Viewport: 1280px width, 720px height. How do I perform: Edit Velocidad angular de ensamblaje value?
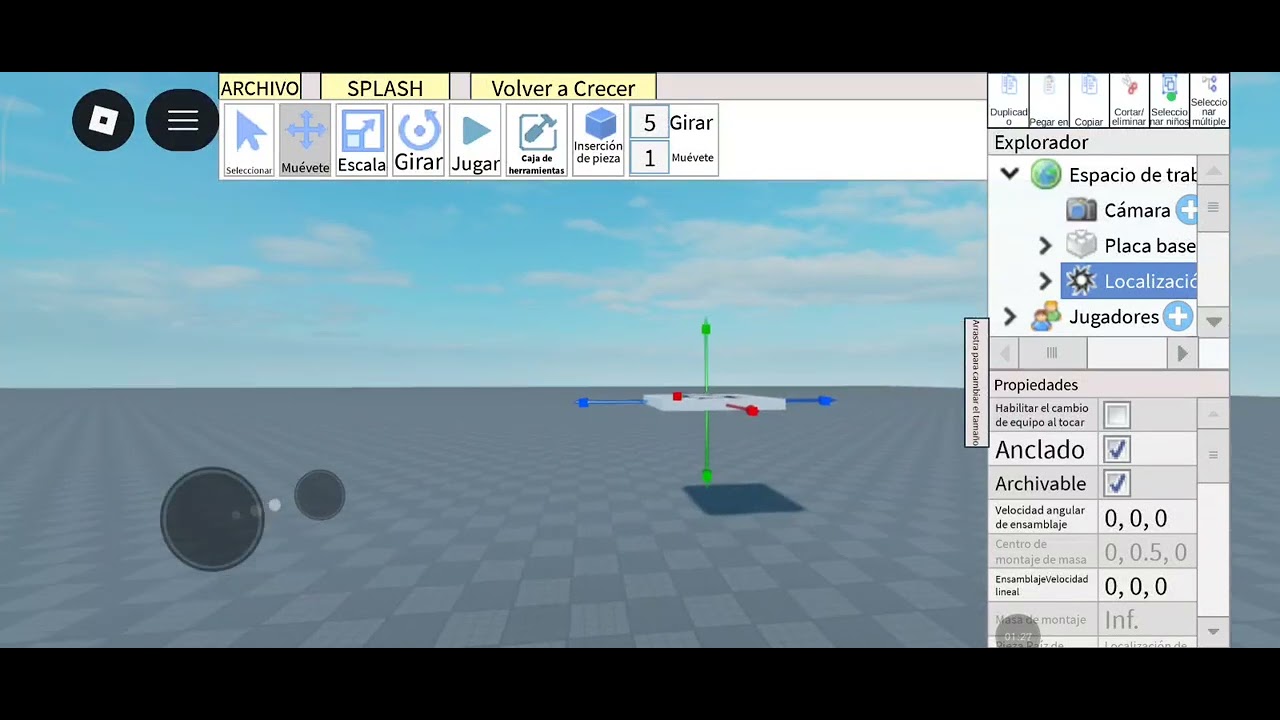(1148, 518)
